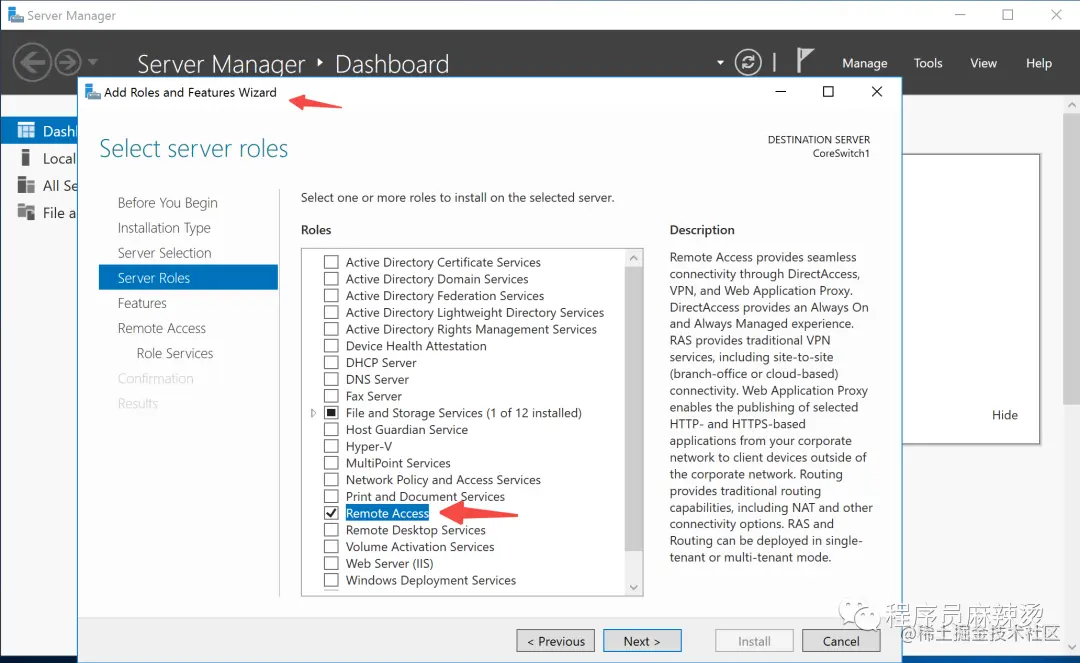Enable the Hyper-V role checkbox
The width and height of the screenshot is (1080, 663).
point(331,446)
